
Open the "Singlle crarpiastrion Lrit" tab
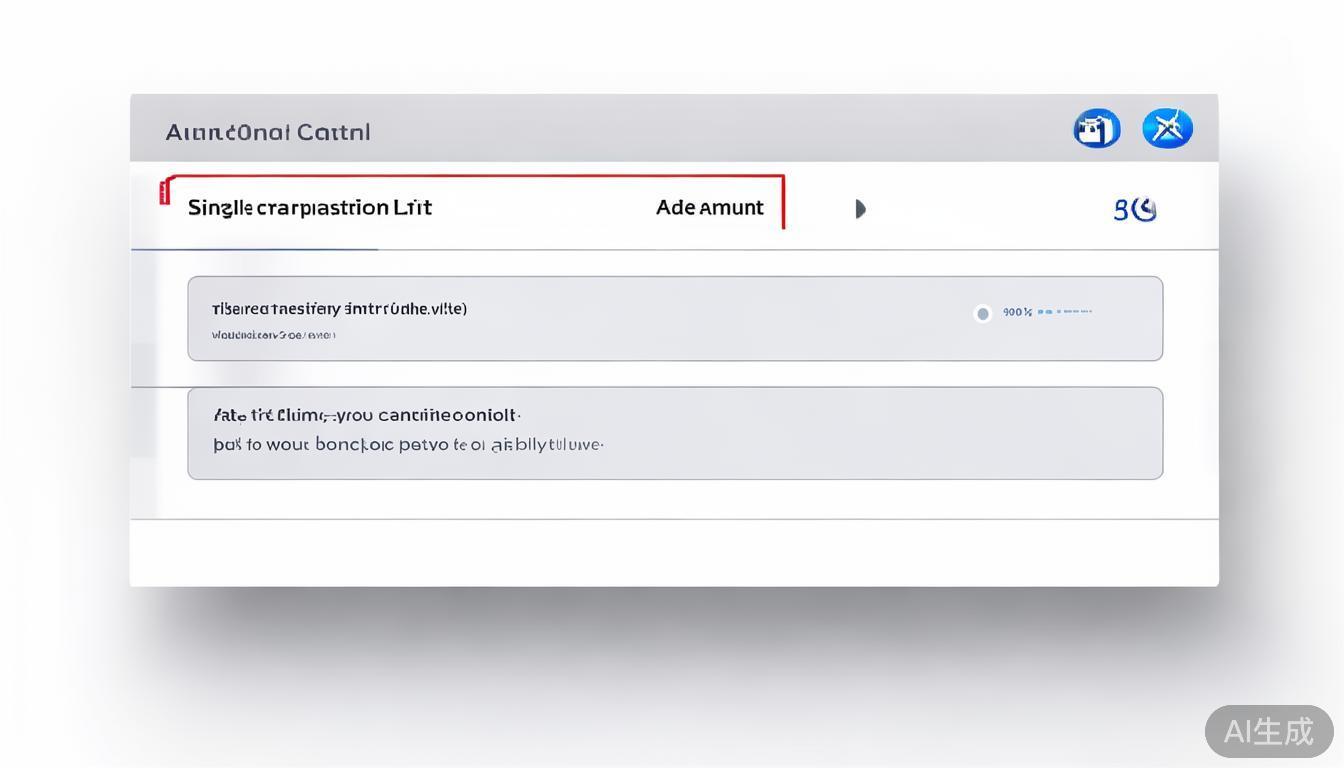[310, 208]
